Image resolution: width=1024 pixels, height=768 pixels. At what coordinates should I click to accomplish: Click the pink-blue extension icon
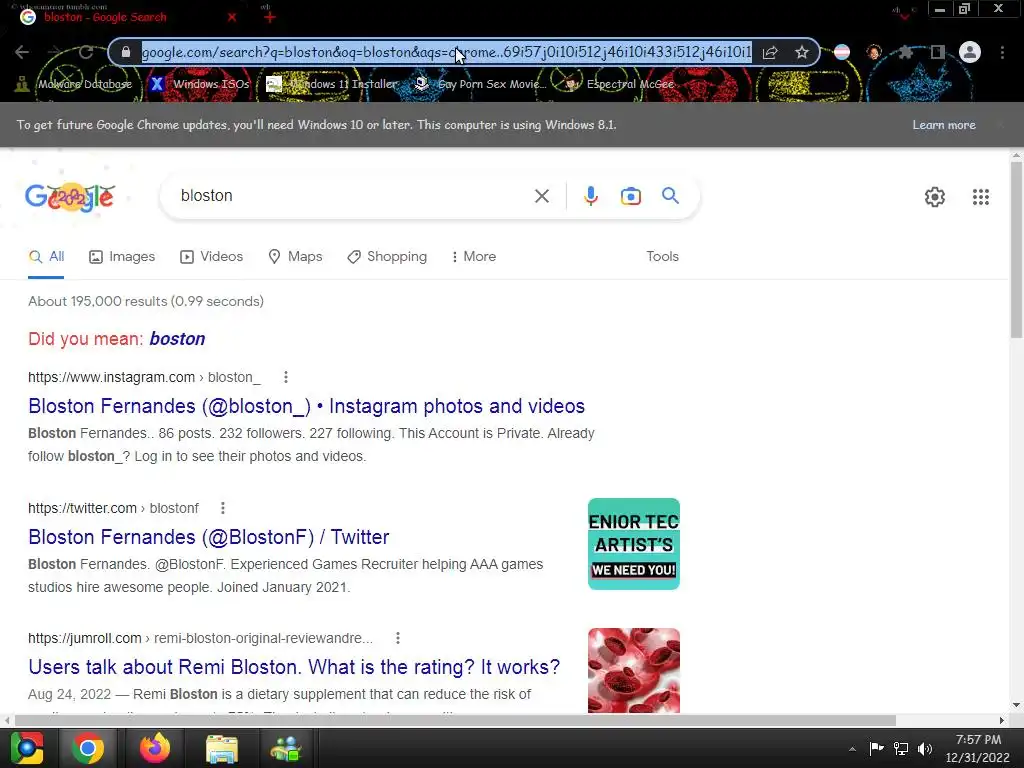tap(842, 52)
